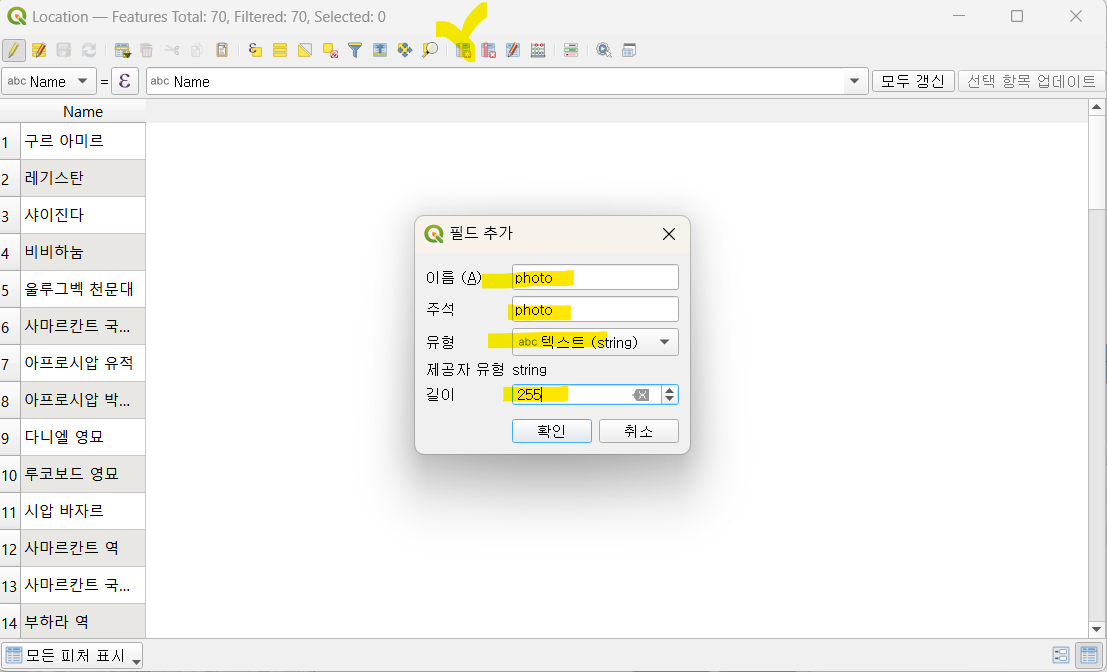Reload the table with refresh icon
The height and width of the screenshot is (672, 1107).
tap(88, 50)
